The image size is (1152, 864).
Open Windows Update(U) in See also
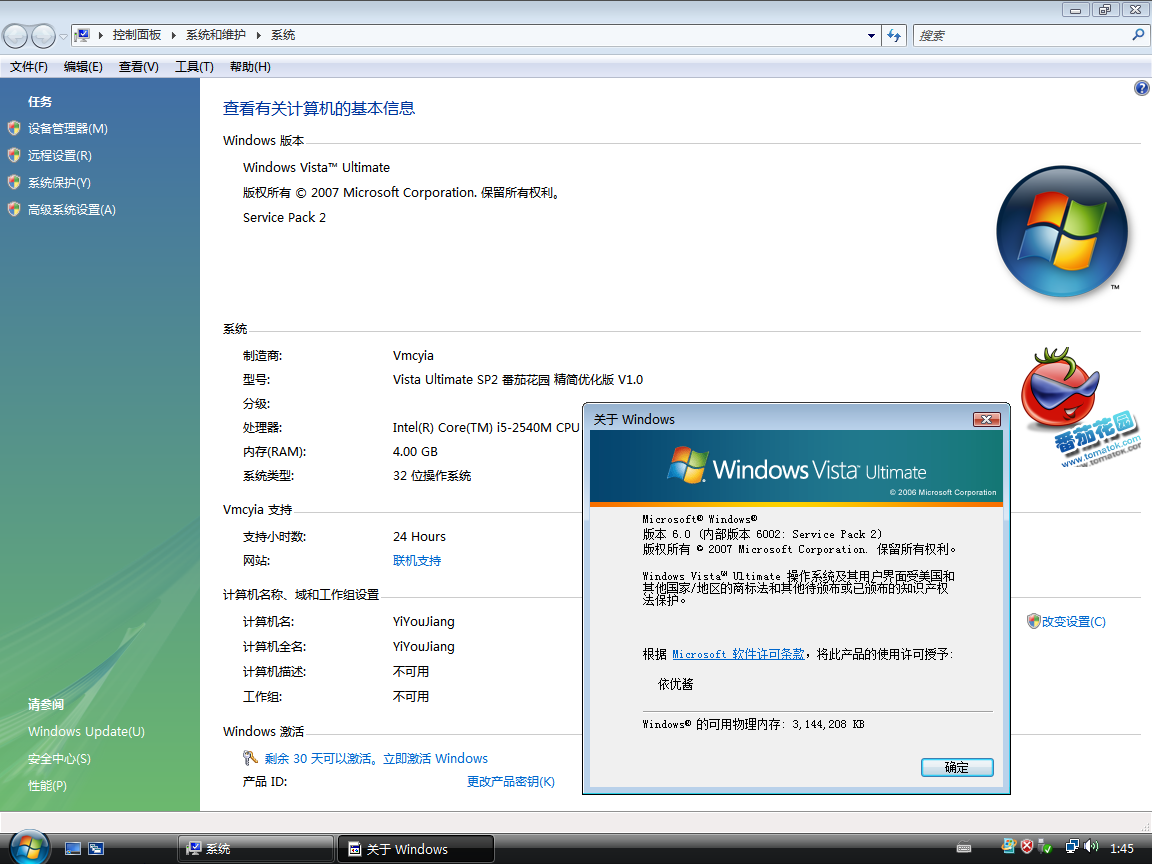[86, 732]
